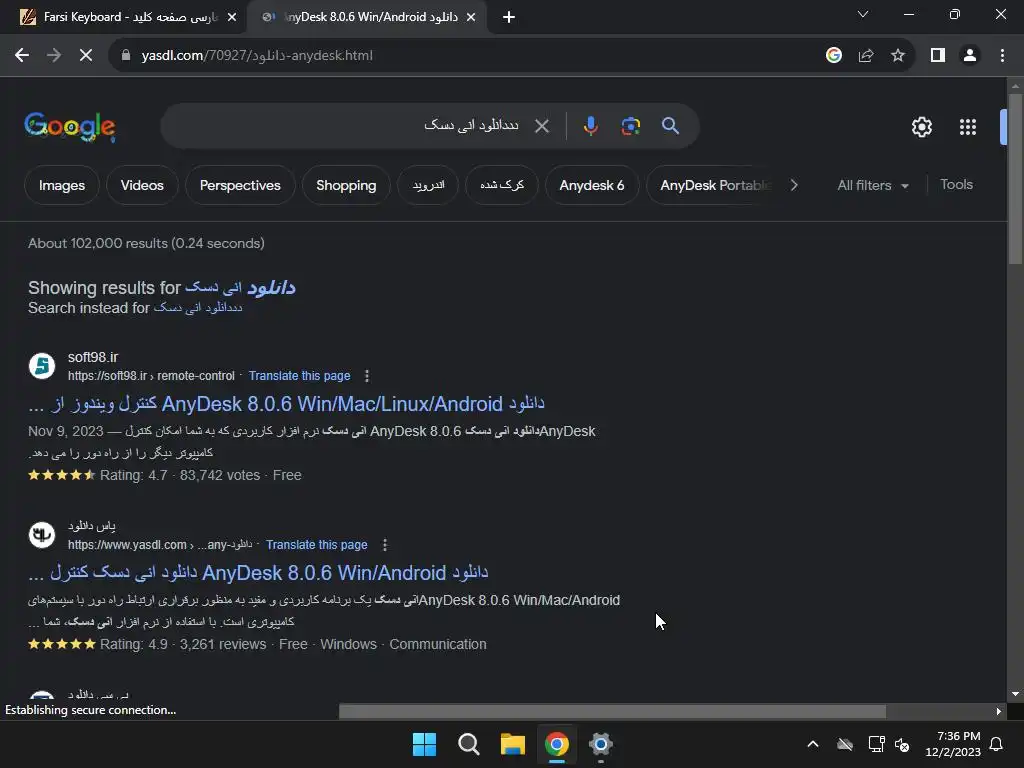Screen dimensions: 1024x768
Task: Select the کرک شده filter chip
Action: tap(502, 185)
